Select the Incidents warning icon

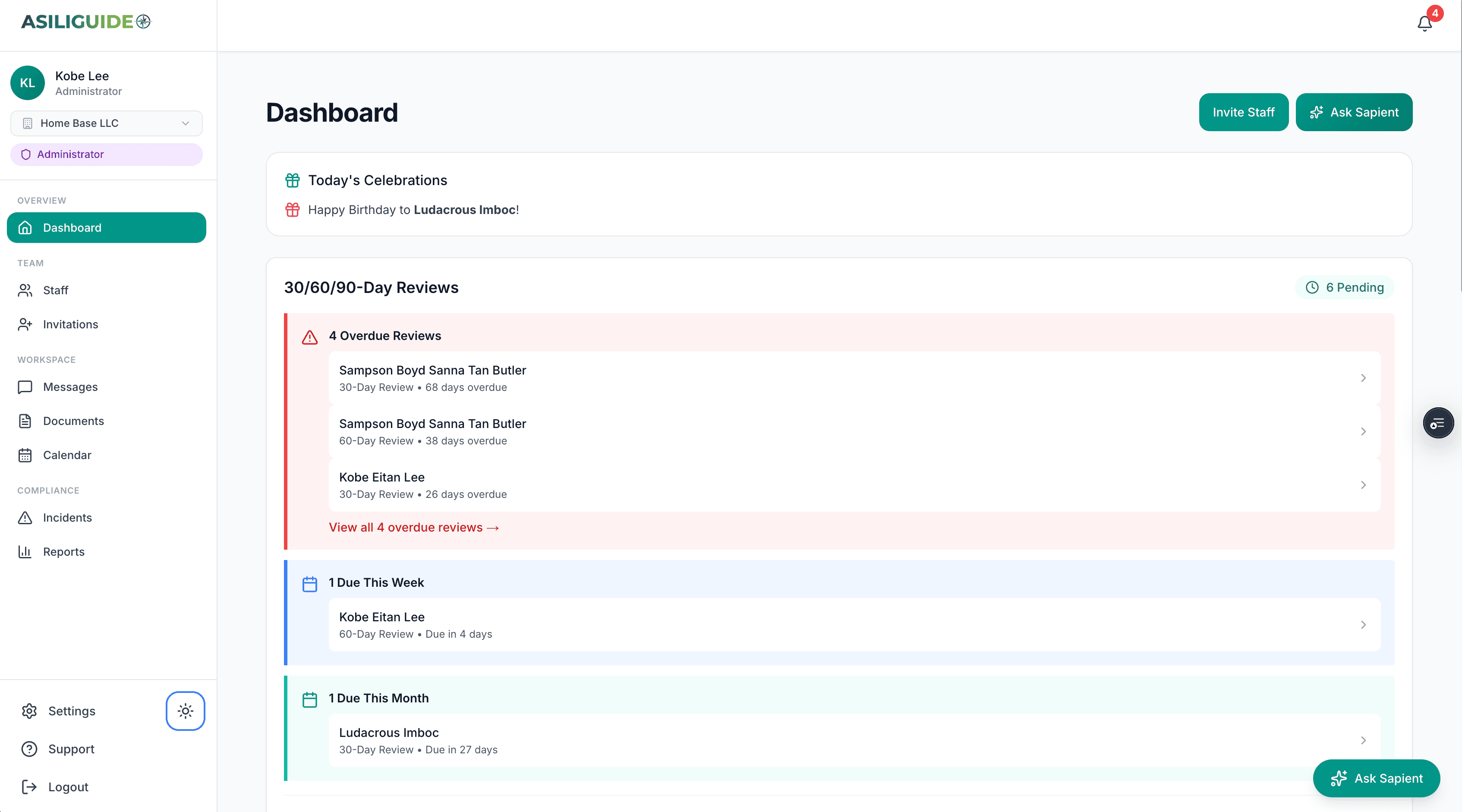point(25,517)
